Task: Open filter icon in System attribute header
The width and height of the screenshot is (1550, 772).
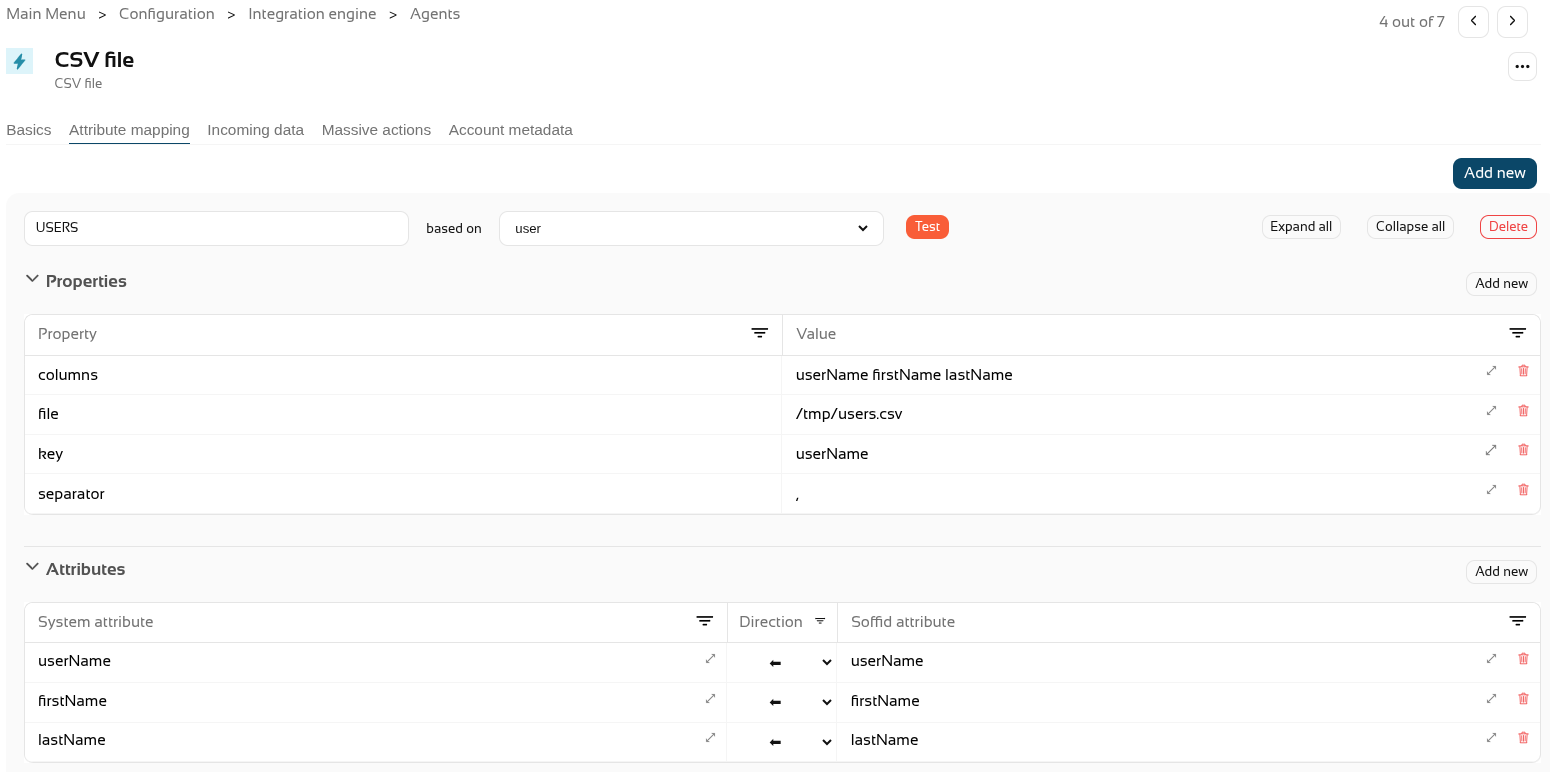Action: click(705, 621)
